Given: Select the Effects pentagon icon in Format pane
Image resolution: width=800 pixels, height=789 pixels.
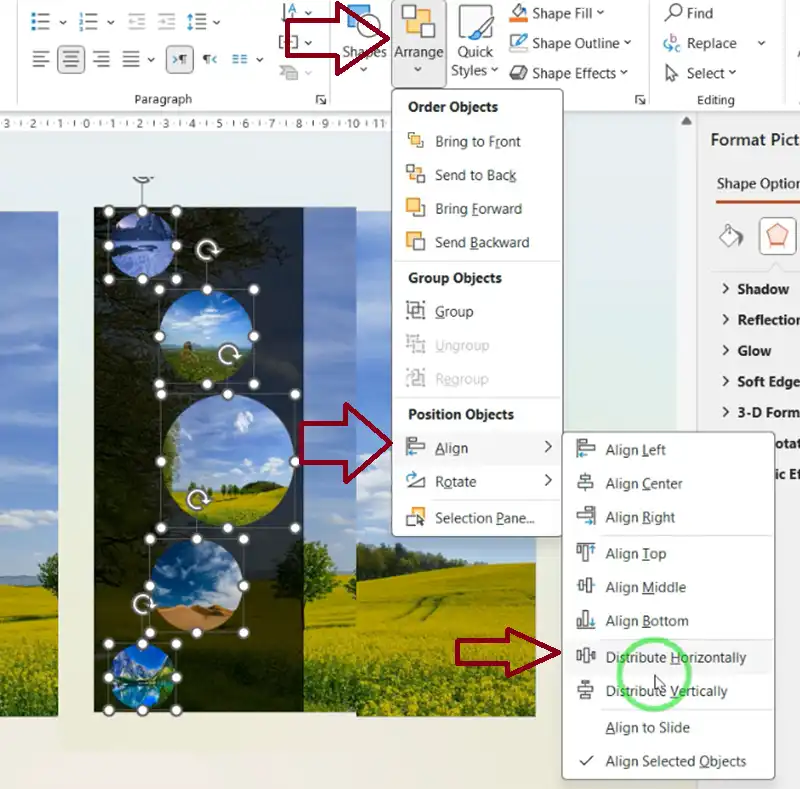Looking at the screenshot, I should (x=777, y=236).
